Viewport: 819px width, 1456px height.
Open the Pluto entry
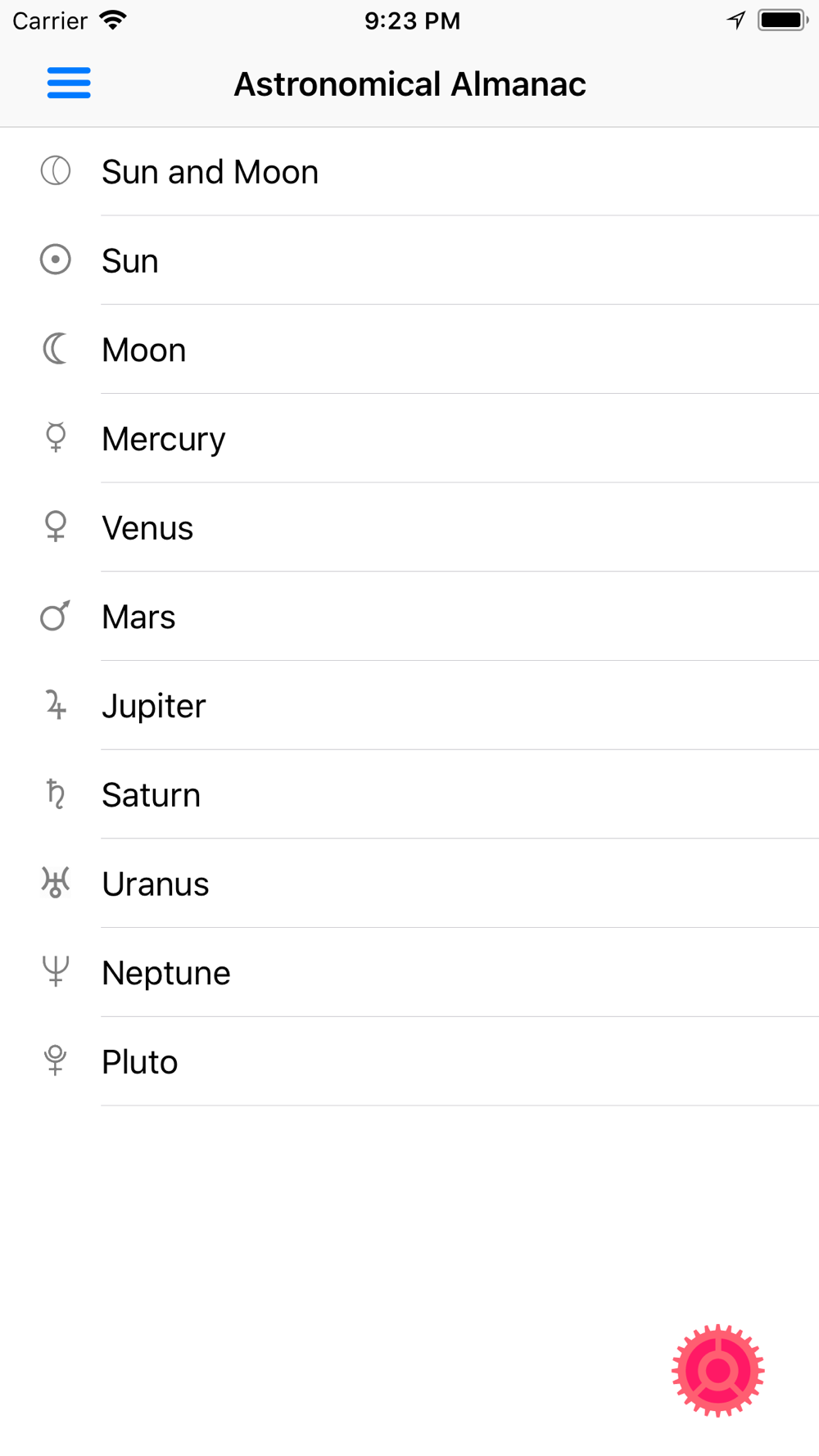[409, 1061]
